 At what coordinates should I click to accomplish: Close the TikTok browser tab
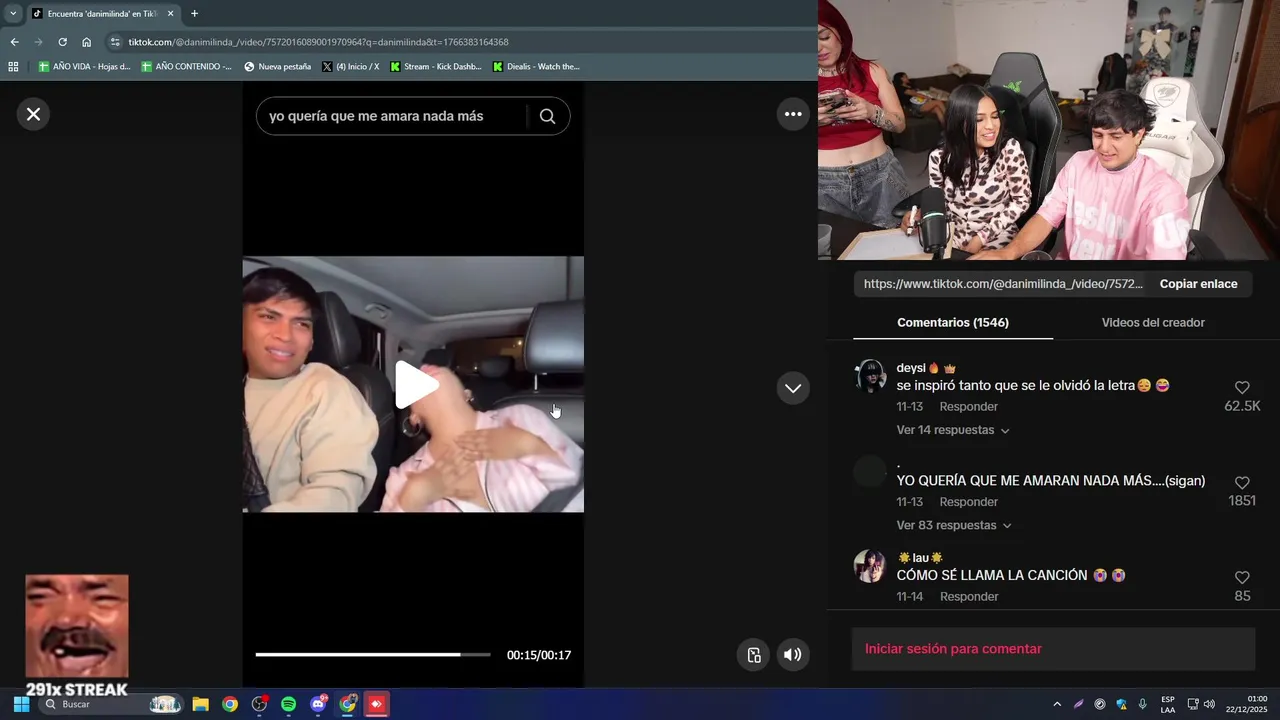(x=170, y=13)
